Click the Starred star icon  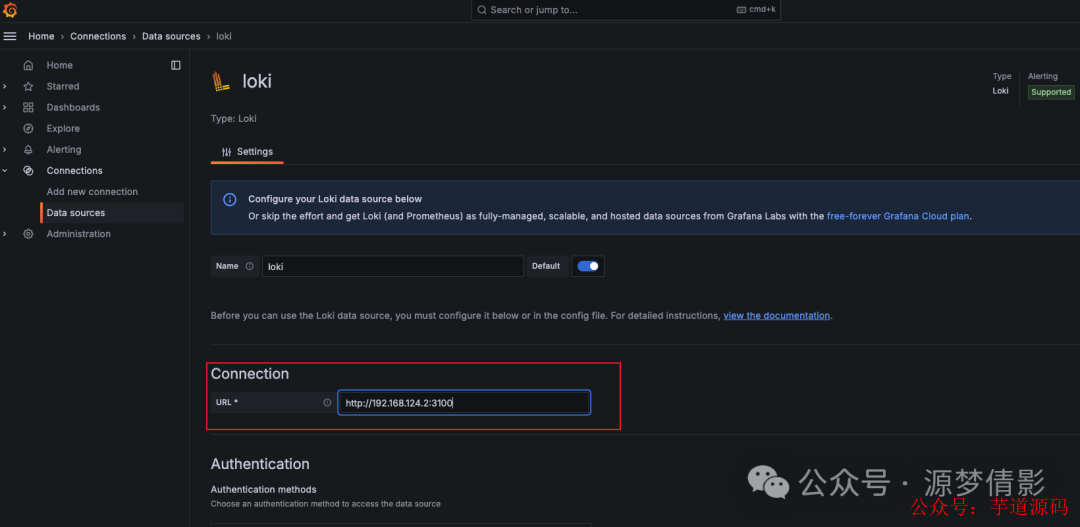(28, 87)
